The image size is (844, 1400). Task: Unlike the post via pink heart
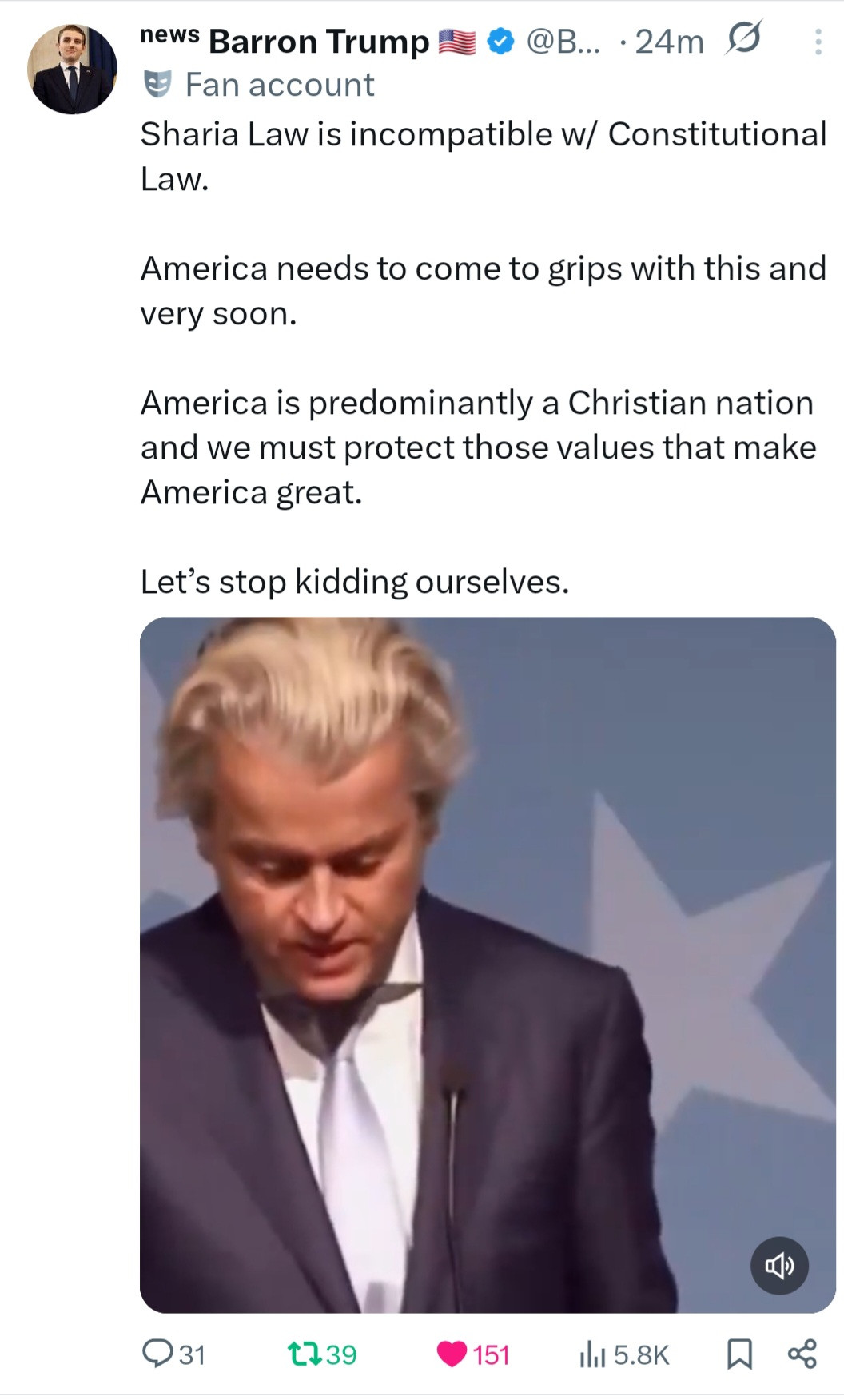pyautogui.click(x=452, y=1354)
